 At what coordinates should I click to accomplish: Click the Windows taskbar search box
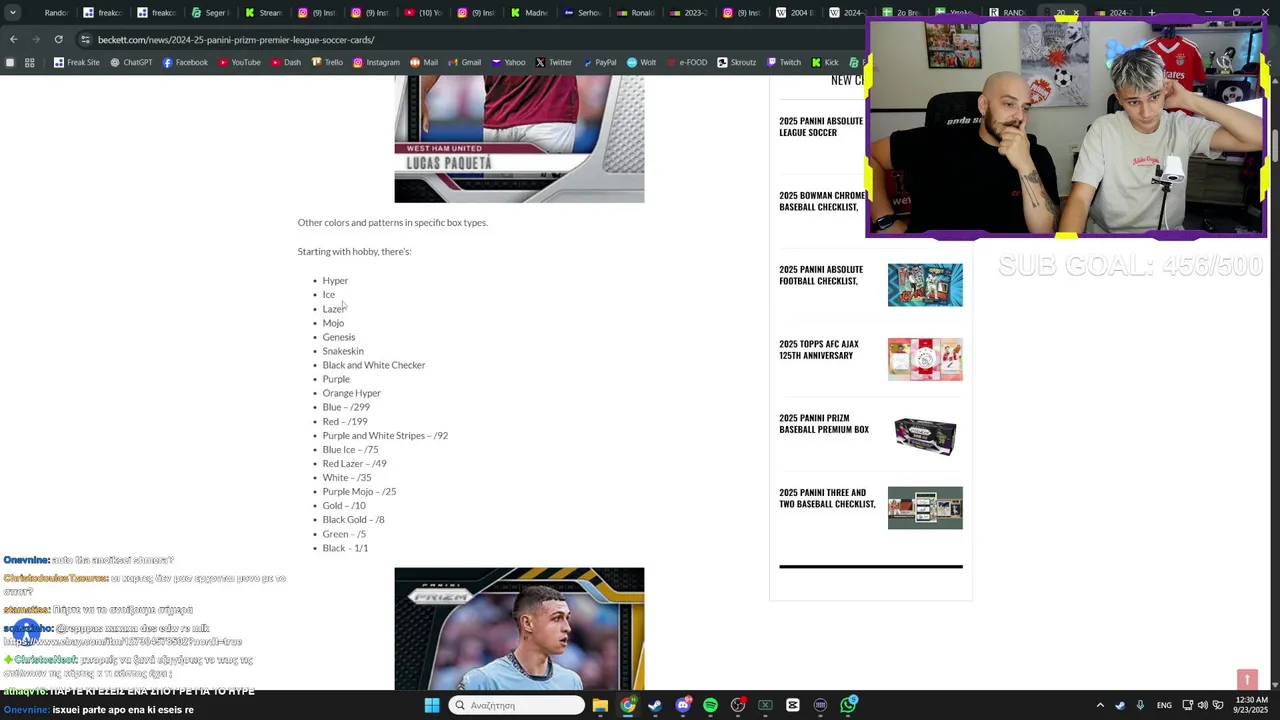point(516,705)
